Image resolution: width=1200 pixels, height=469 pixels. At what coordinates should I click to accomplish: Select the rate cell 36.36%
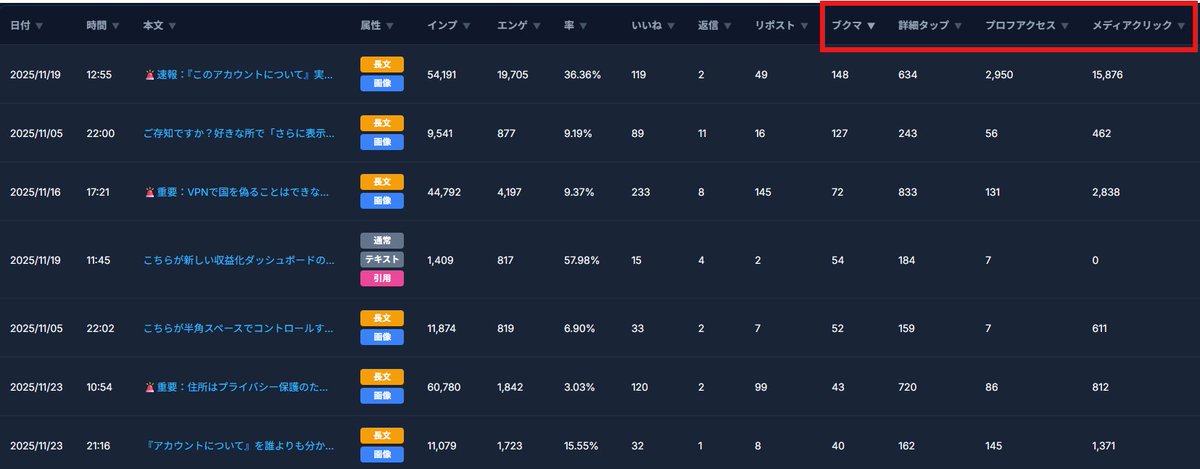pos(582,75)
